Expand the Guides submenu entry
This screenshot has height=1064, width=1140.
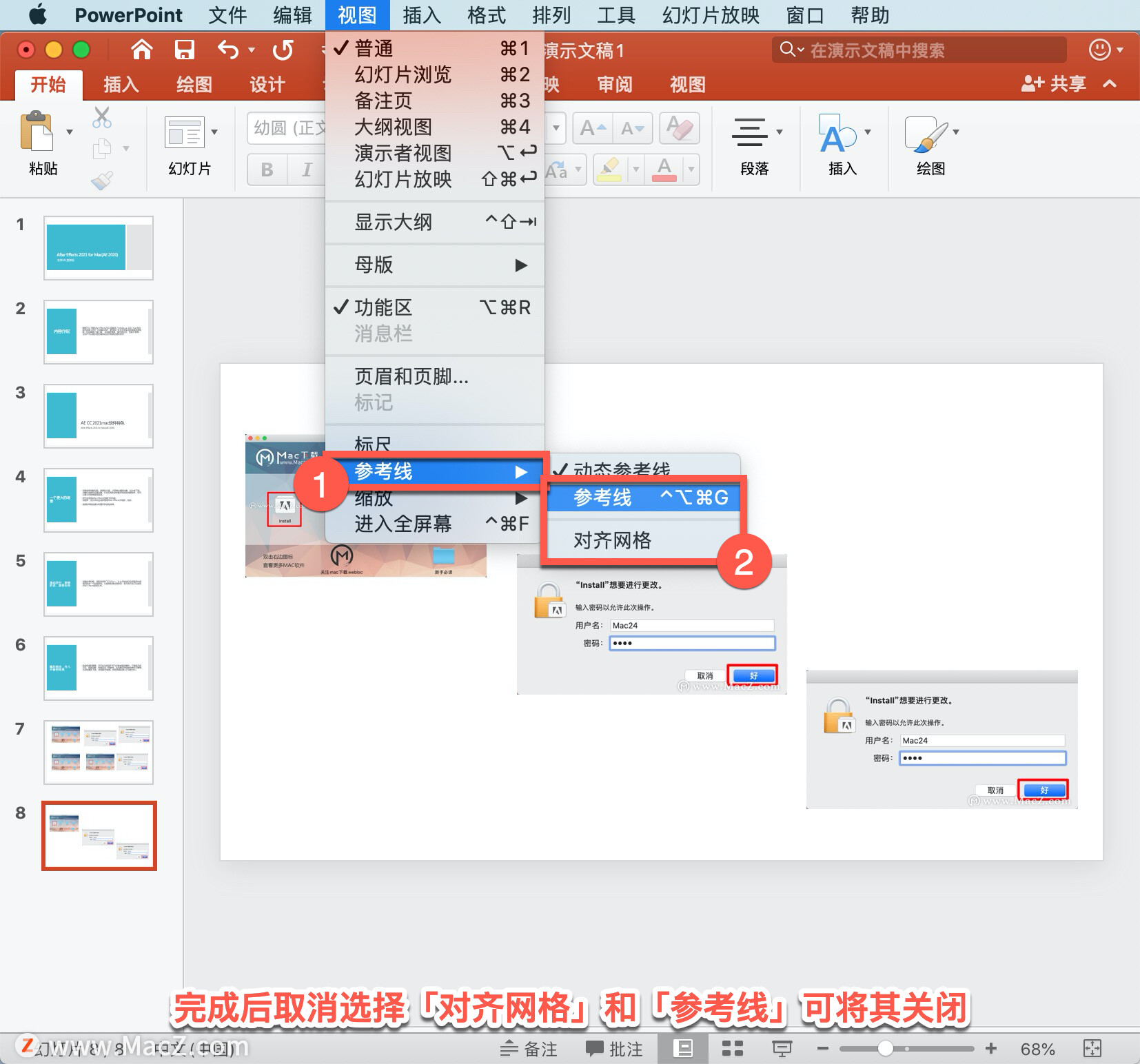[x=434, y=471]
